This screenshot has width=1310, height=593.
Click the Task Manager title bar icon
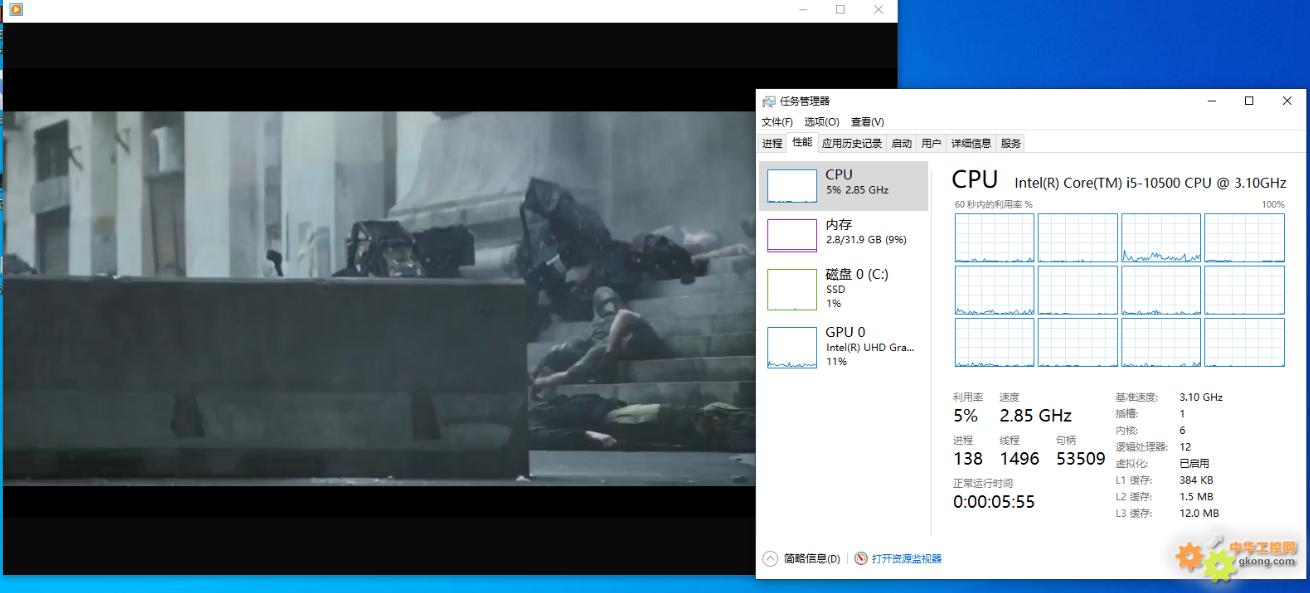[769, 101]
